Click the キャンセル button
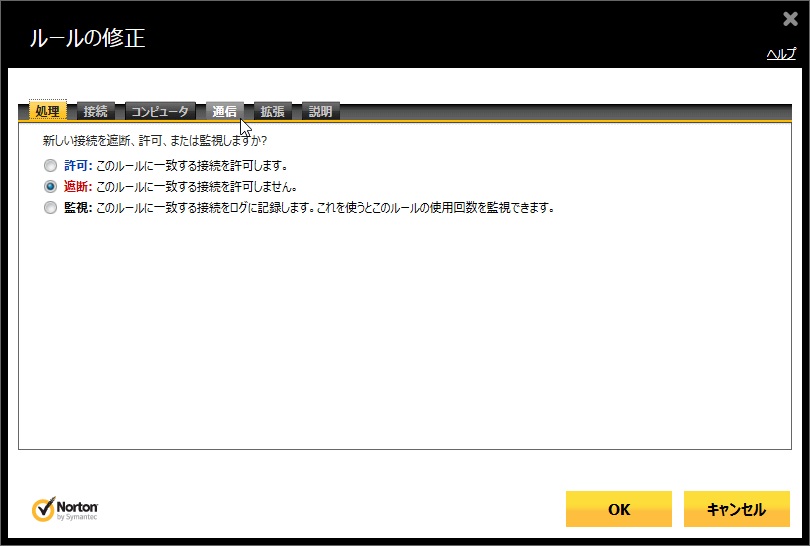 (736, 509)
